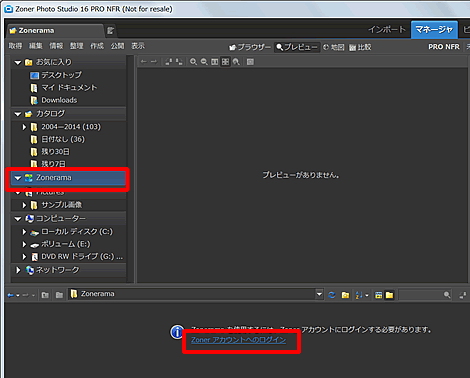Click the four-squares zoom mode icon

pyautogui.click(x=225, y=62)
